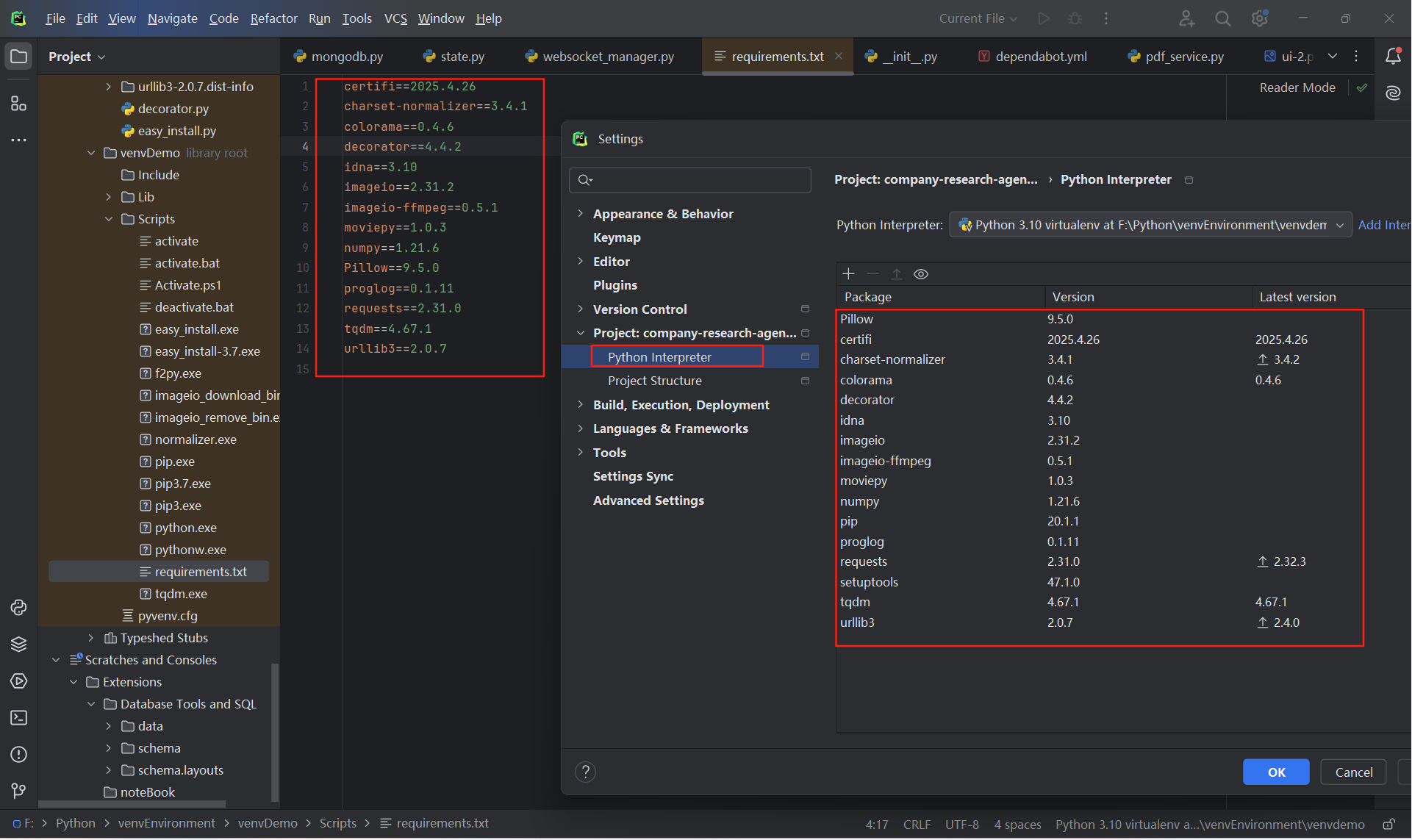Click the OK button in Settings
Viewport: 1412px width, 840px height.
coord(1275,772)
